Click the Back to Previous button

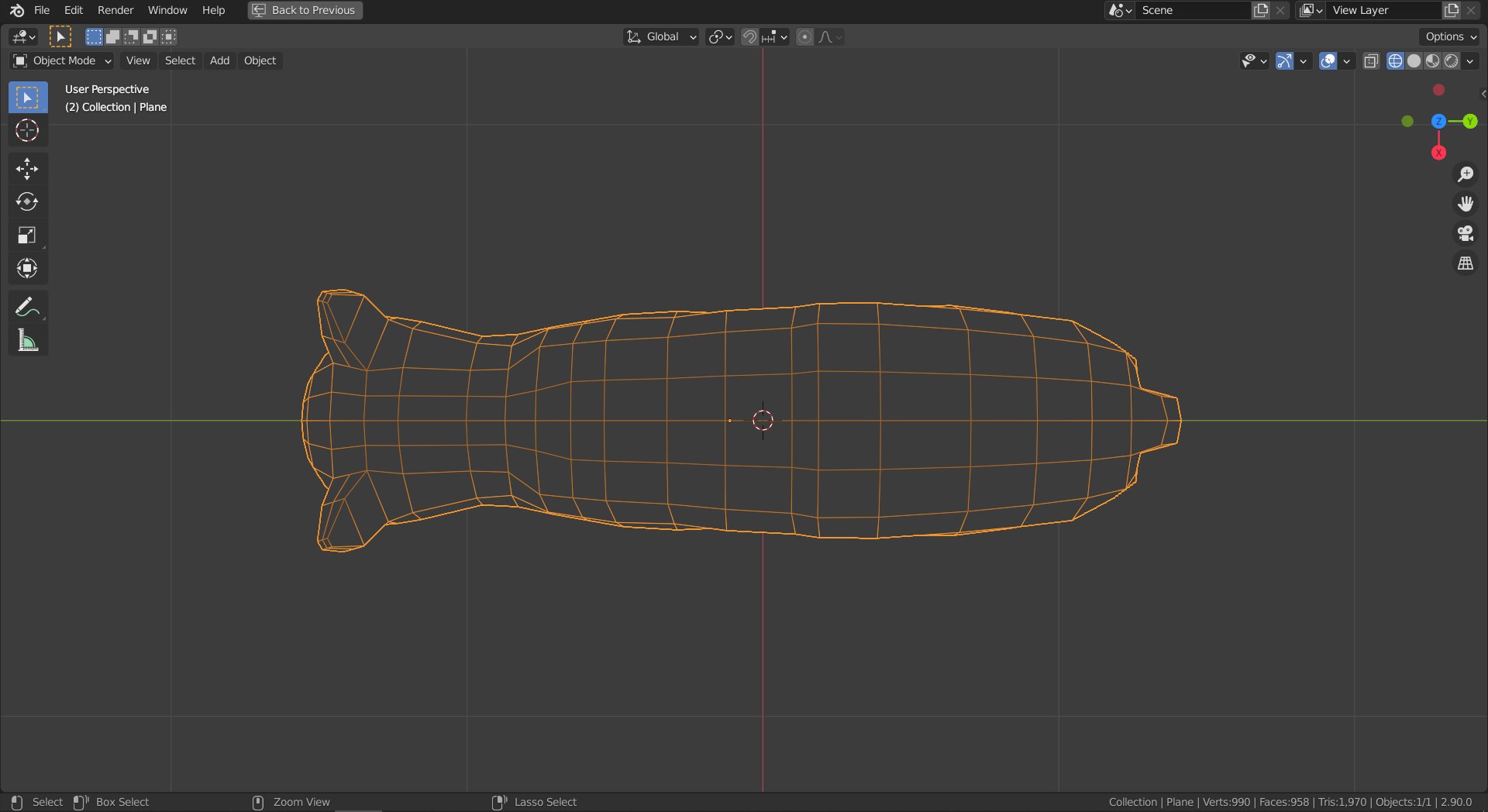pos(305,10)
